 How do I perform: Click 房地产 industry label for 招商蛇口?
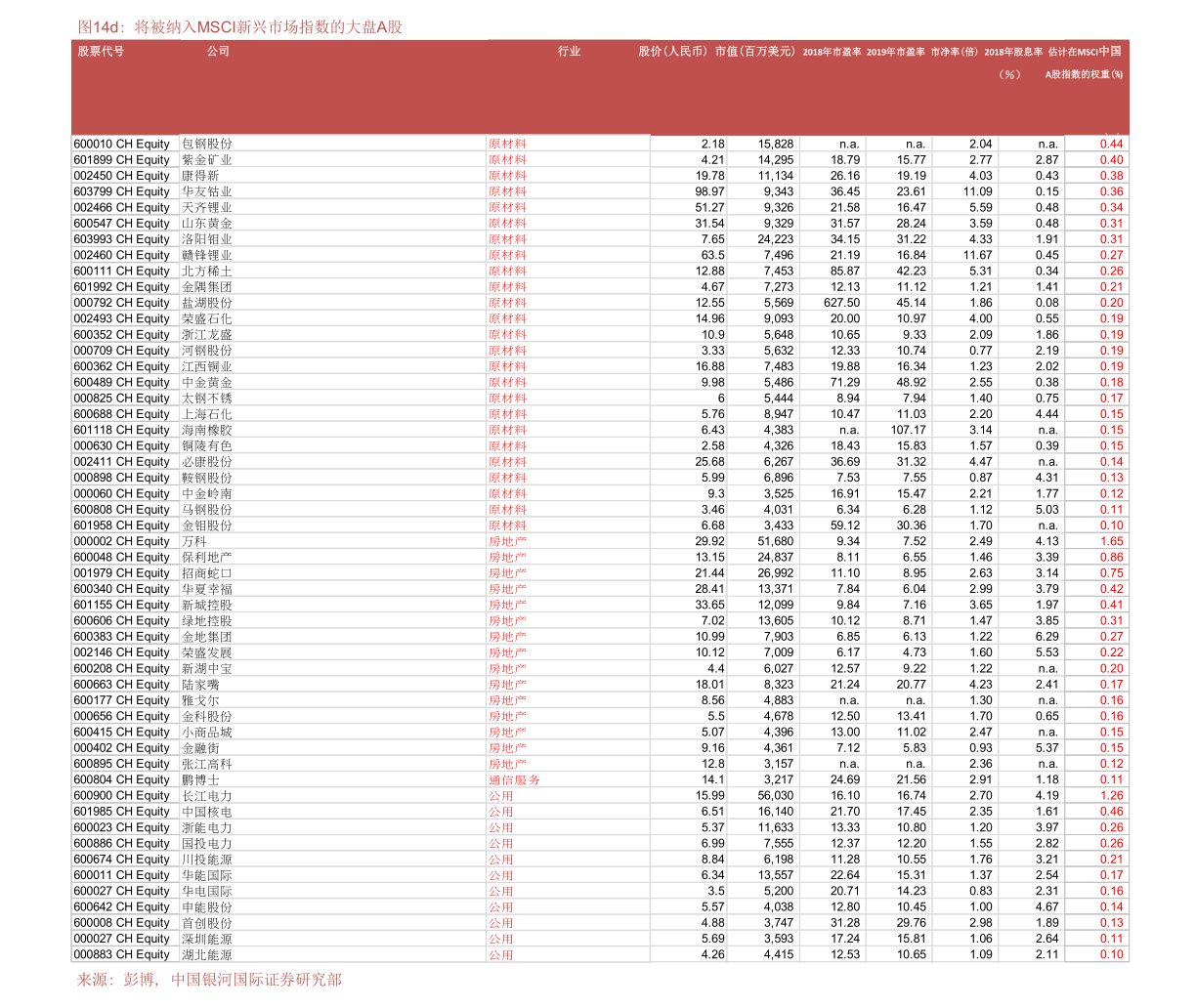[x=508, y=573]
